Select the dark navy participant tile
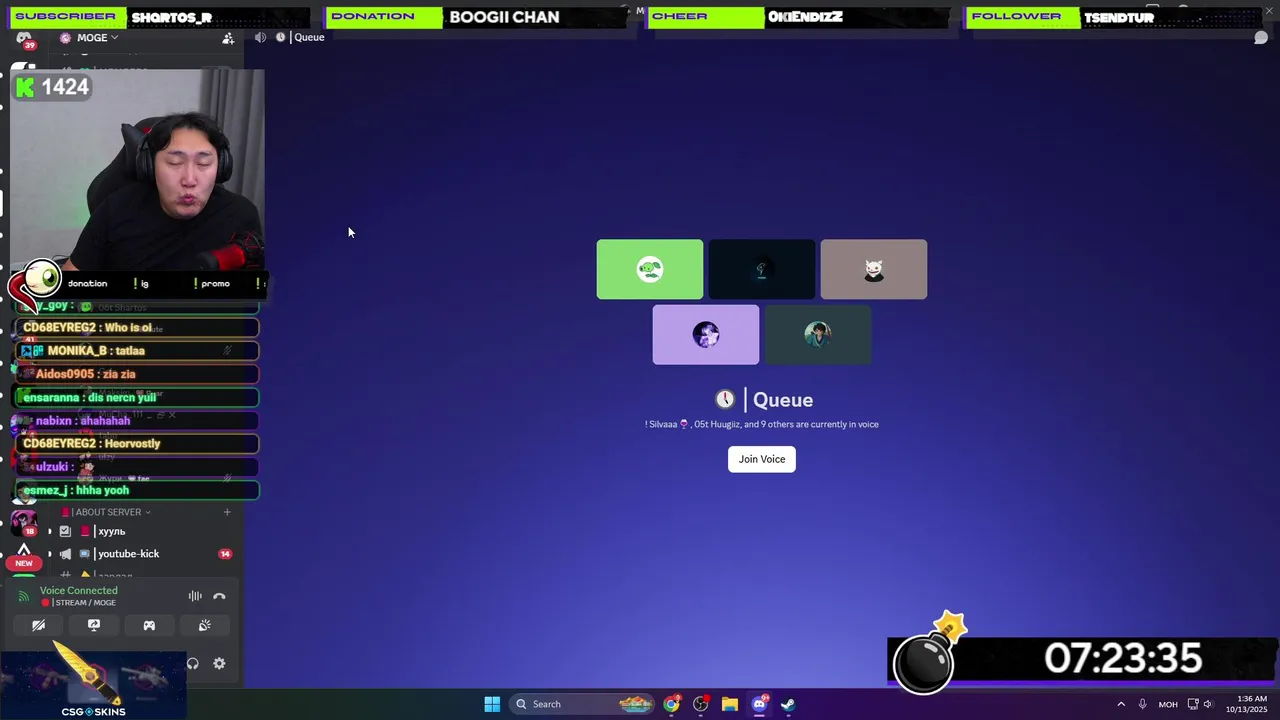This screenshot has height=720, width=1280. click(762, 269)
